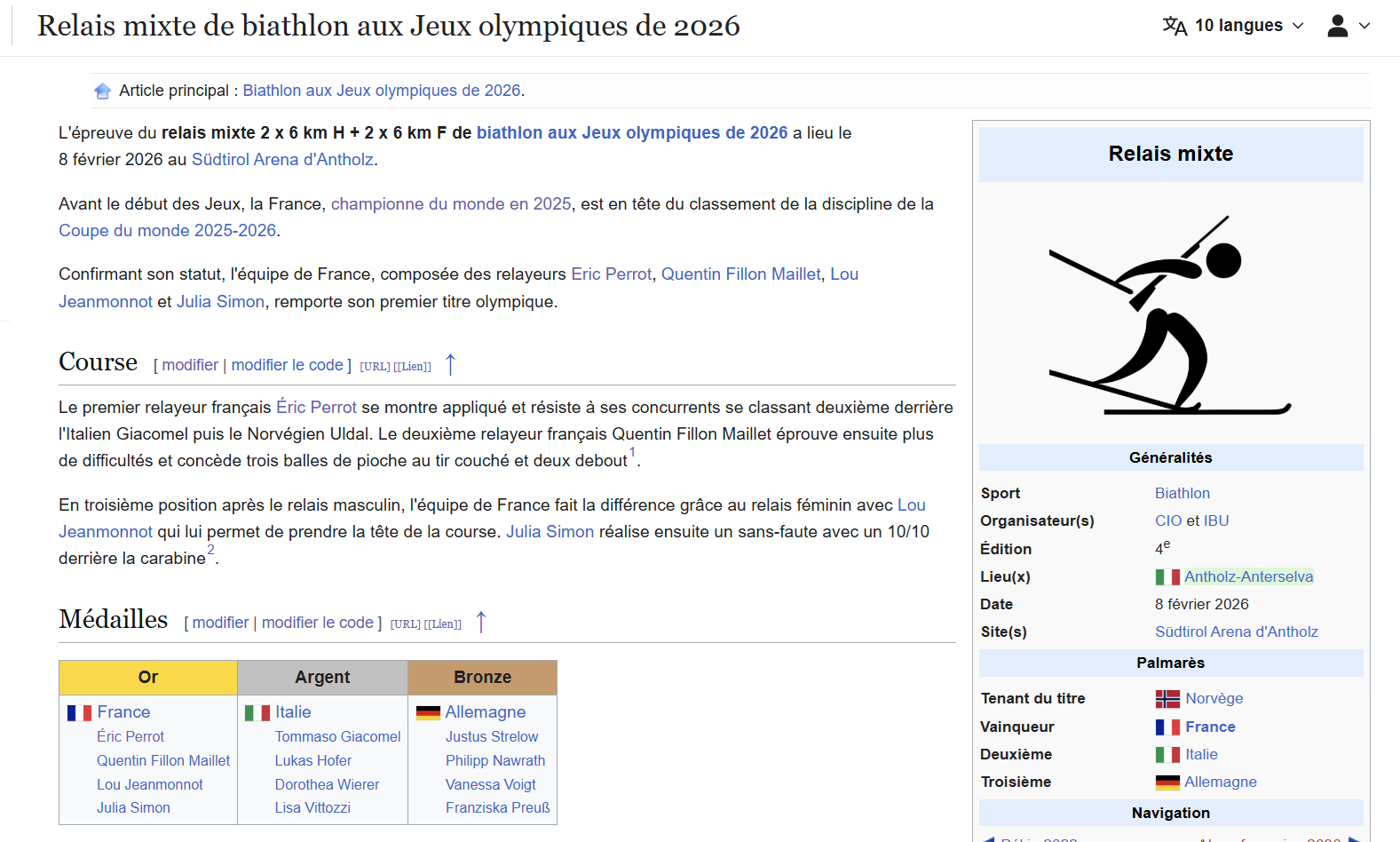The image size is (1400, 842).
Task: Open the user account menu icon
Action: pyautogui.click(x=1348, y=26)
